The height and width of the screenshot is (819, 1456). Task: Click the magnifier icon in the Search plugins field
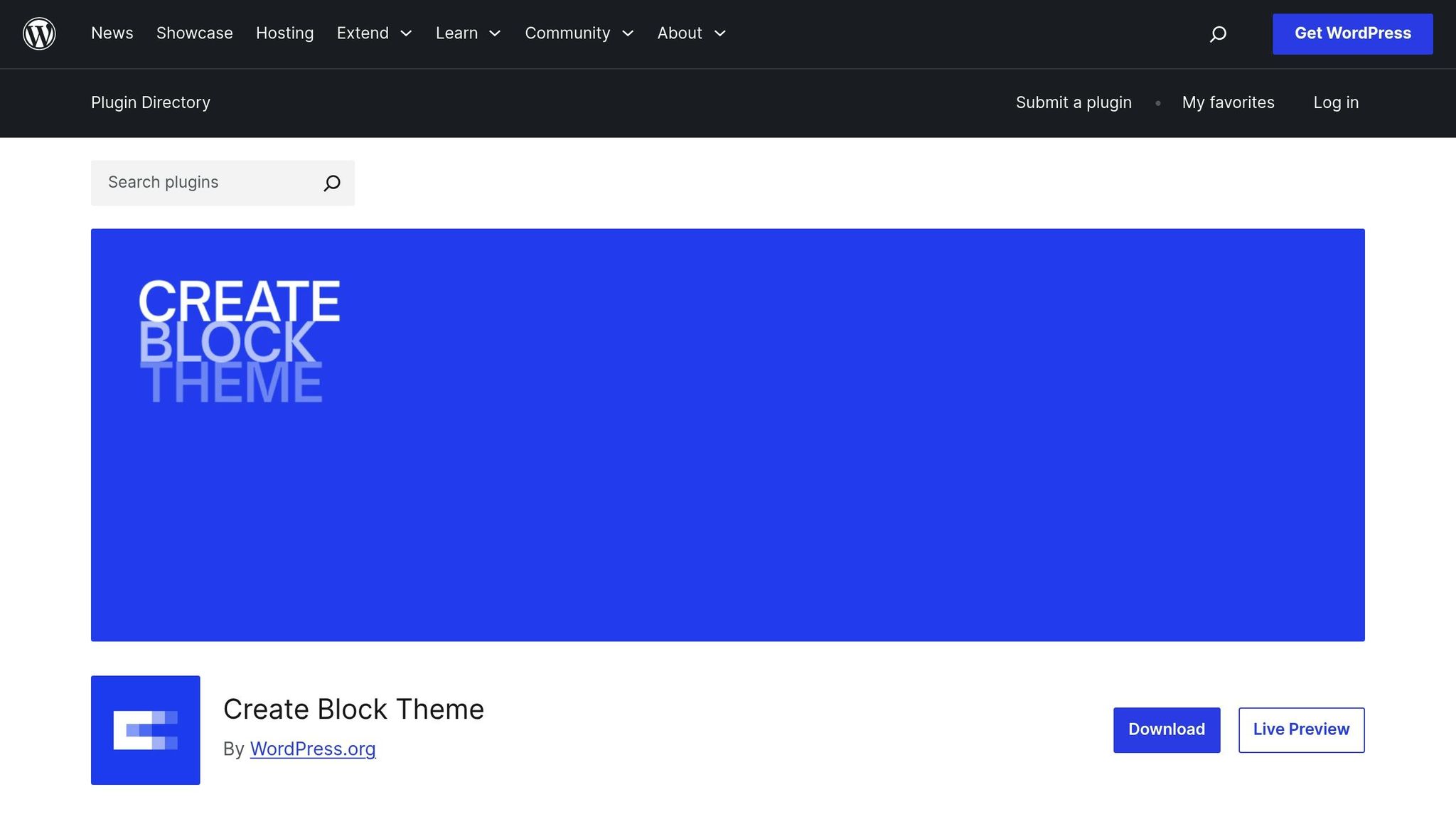331,183
